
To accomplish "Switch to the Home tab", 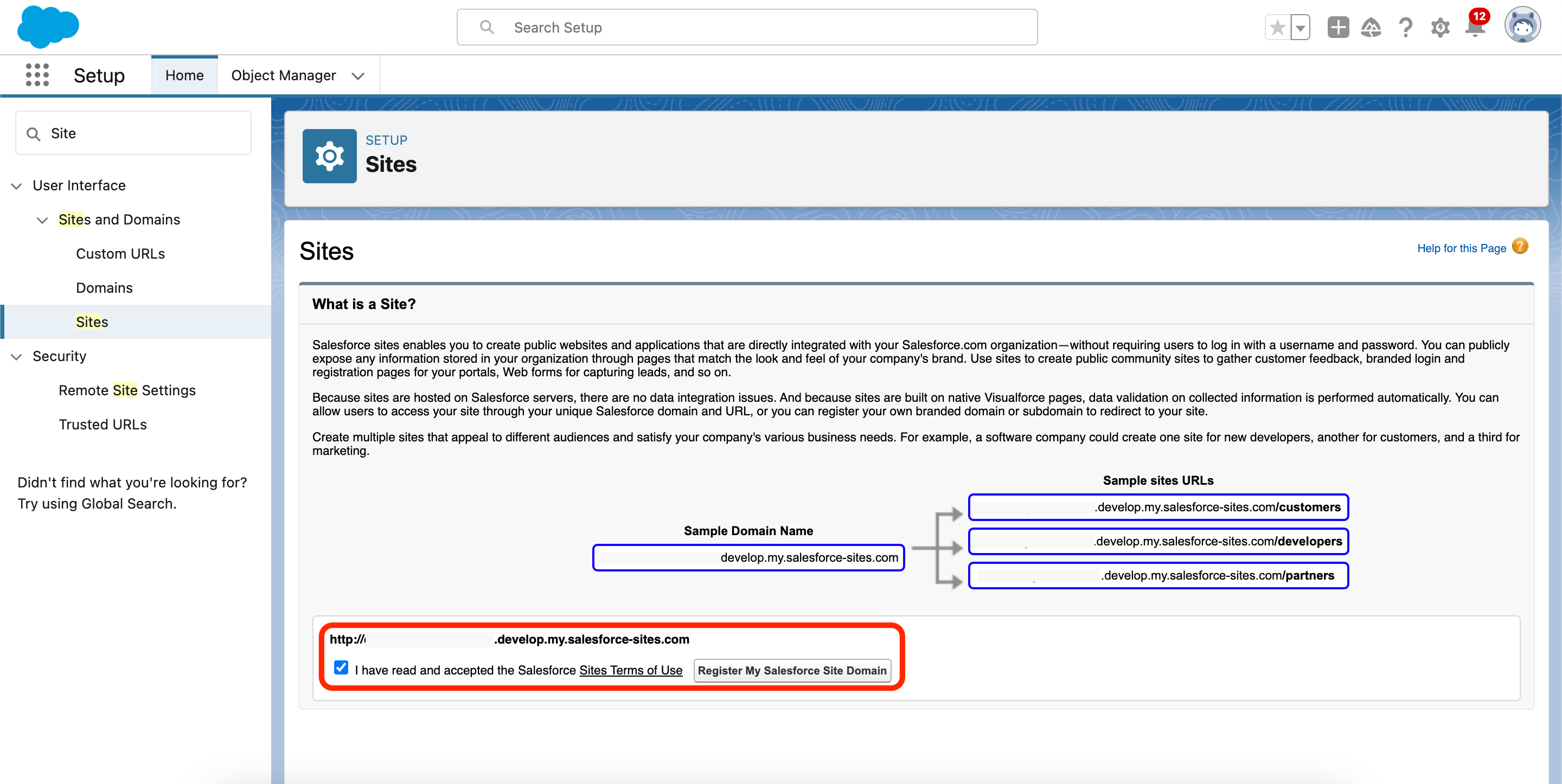I will click(x=184, y=75).
